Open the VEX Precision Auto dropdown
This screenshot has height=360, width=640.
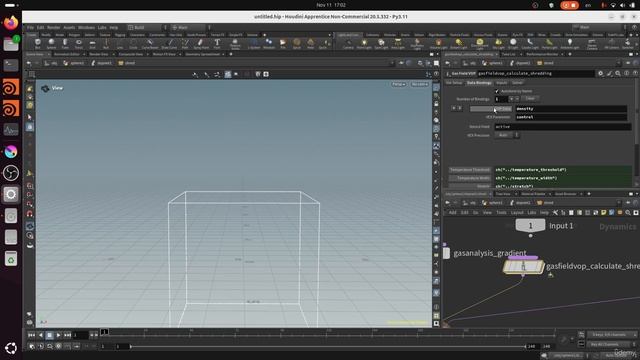pyautogui.click(x=507, y=135)
